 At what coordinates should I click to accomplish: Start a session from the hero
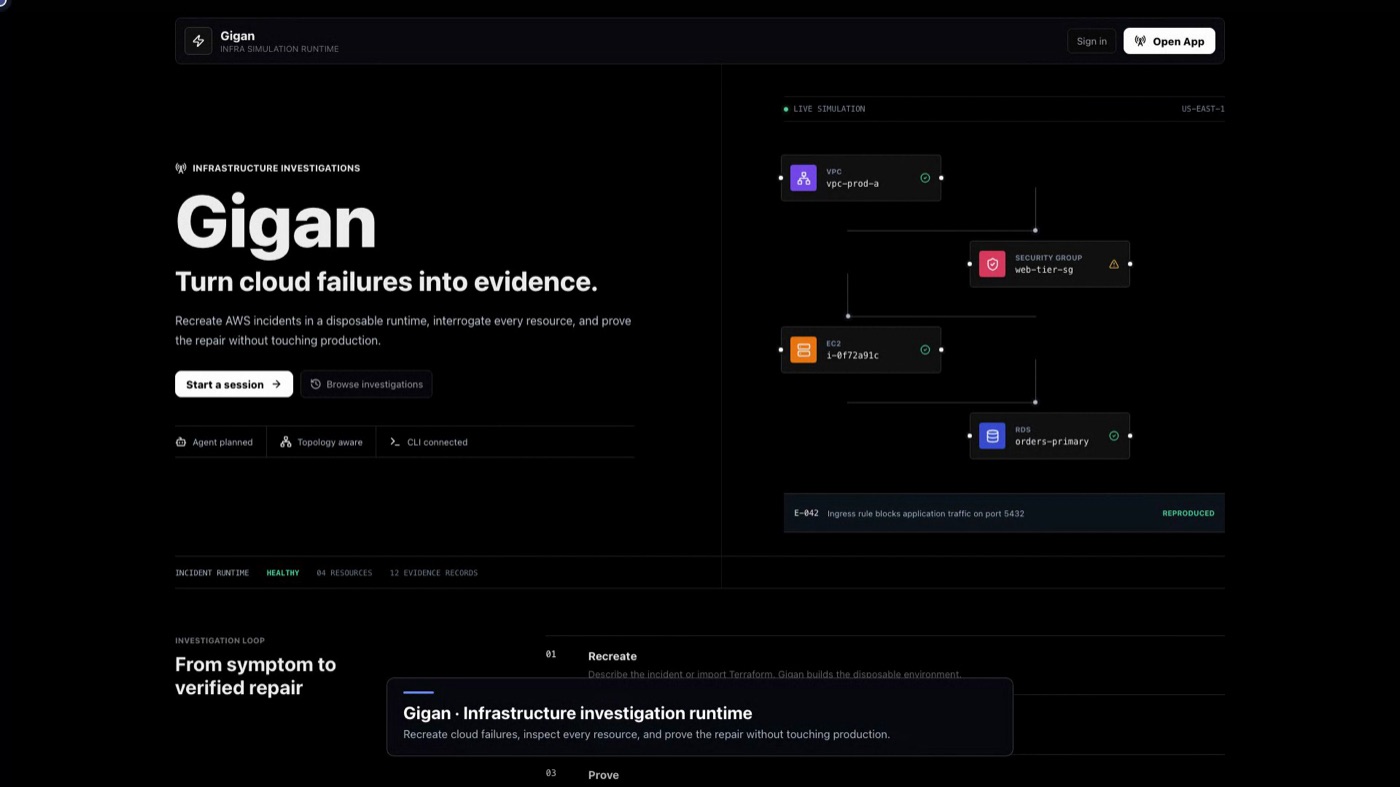tap(234, 384)
